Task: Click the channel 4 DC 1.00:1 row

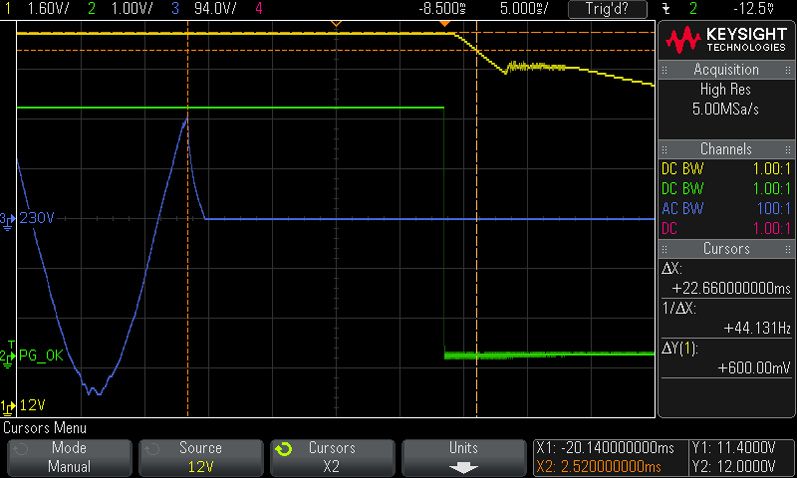Action: pyautogui.click(x=726, y=228)
